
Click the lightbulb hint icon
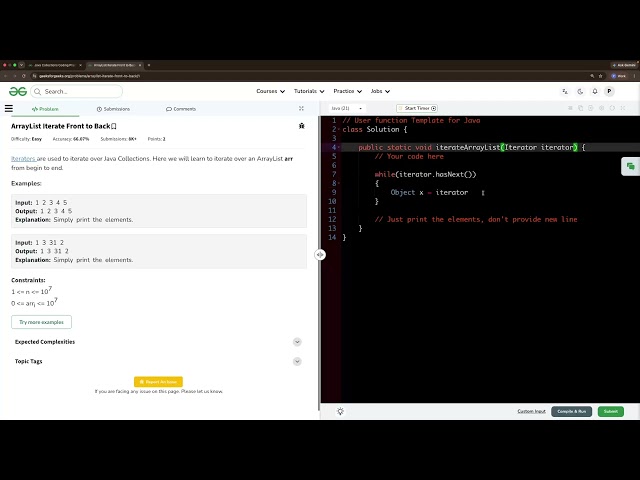(x=340, y=411)
